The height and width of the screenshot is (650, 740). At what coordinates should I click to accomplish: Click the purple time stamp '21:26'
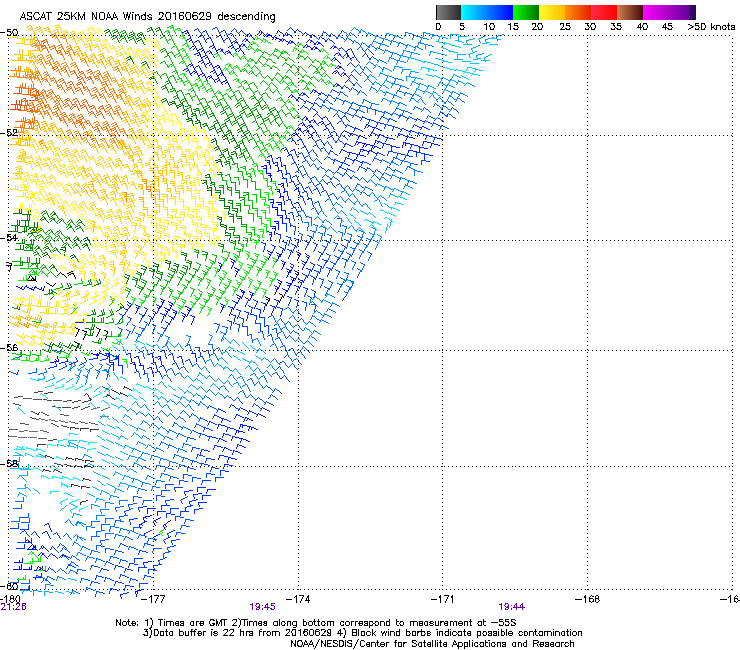[13, 607]
